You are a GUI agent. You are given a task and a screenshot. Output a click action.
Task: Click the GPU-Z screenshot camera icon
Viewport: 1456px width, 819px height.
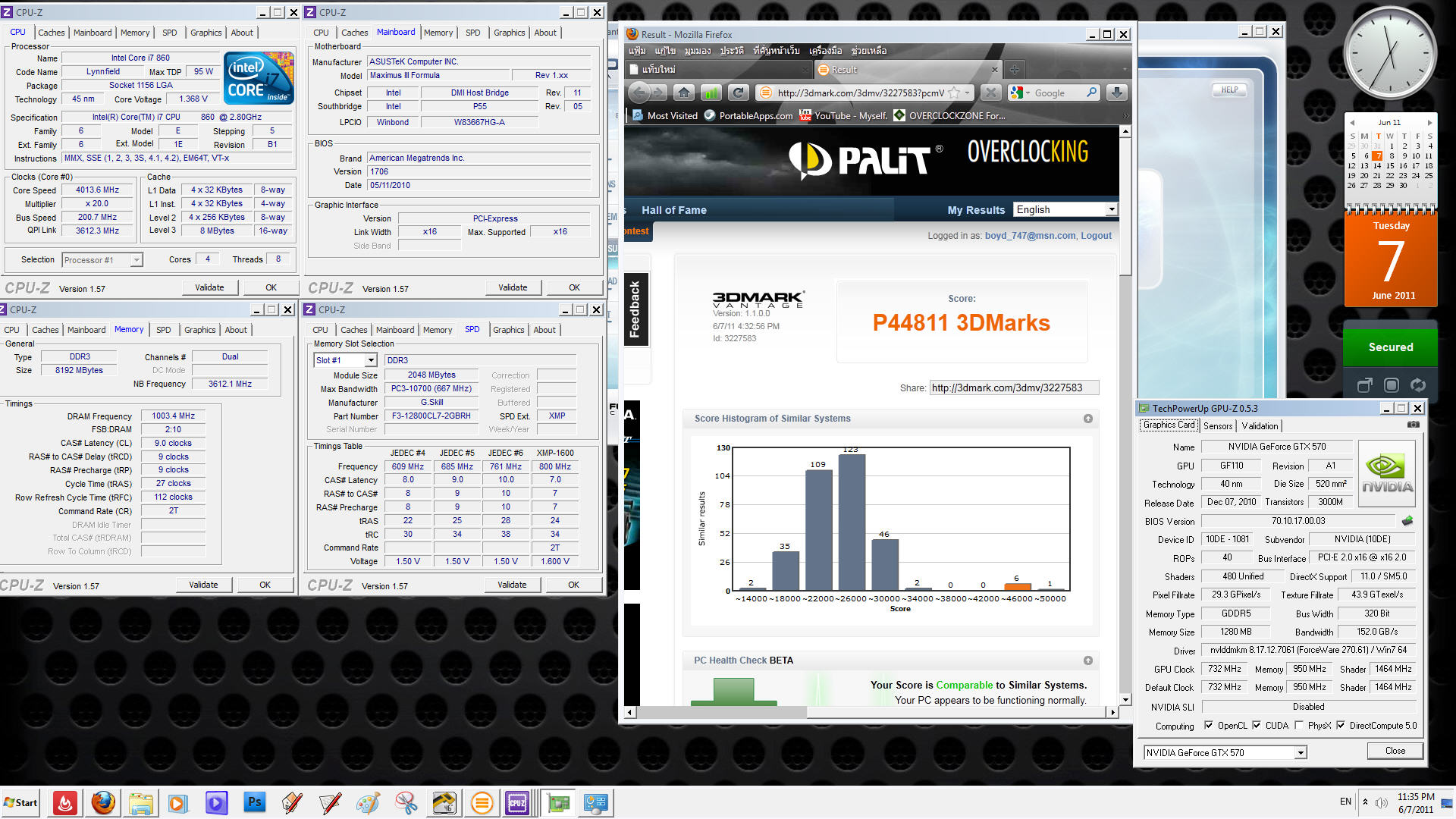(1413, 425)
